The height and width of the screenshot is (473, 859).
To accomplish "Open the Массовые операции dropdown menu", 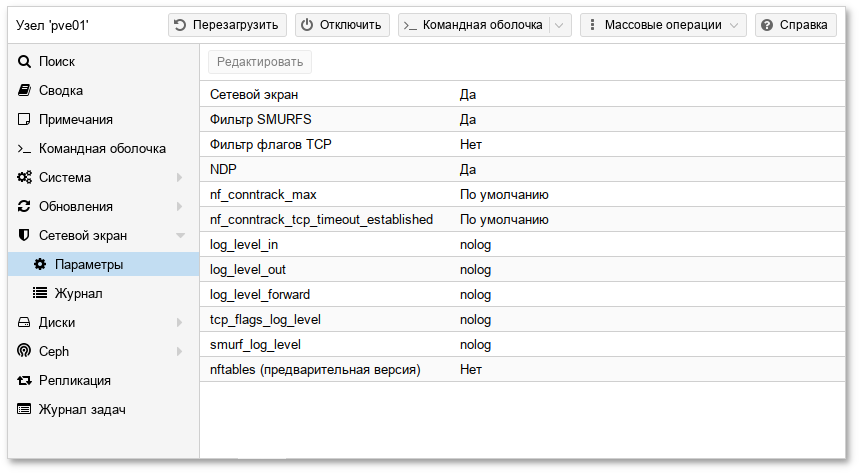I will pos(663,25).
